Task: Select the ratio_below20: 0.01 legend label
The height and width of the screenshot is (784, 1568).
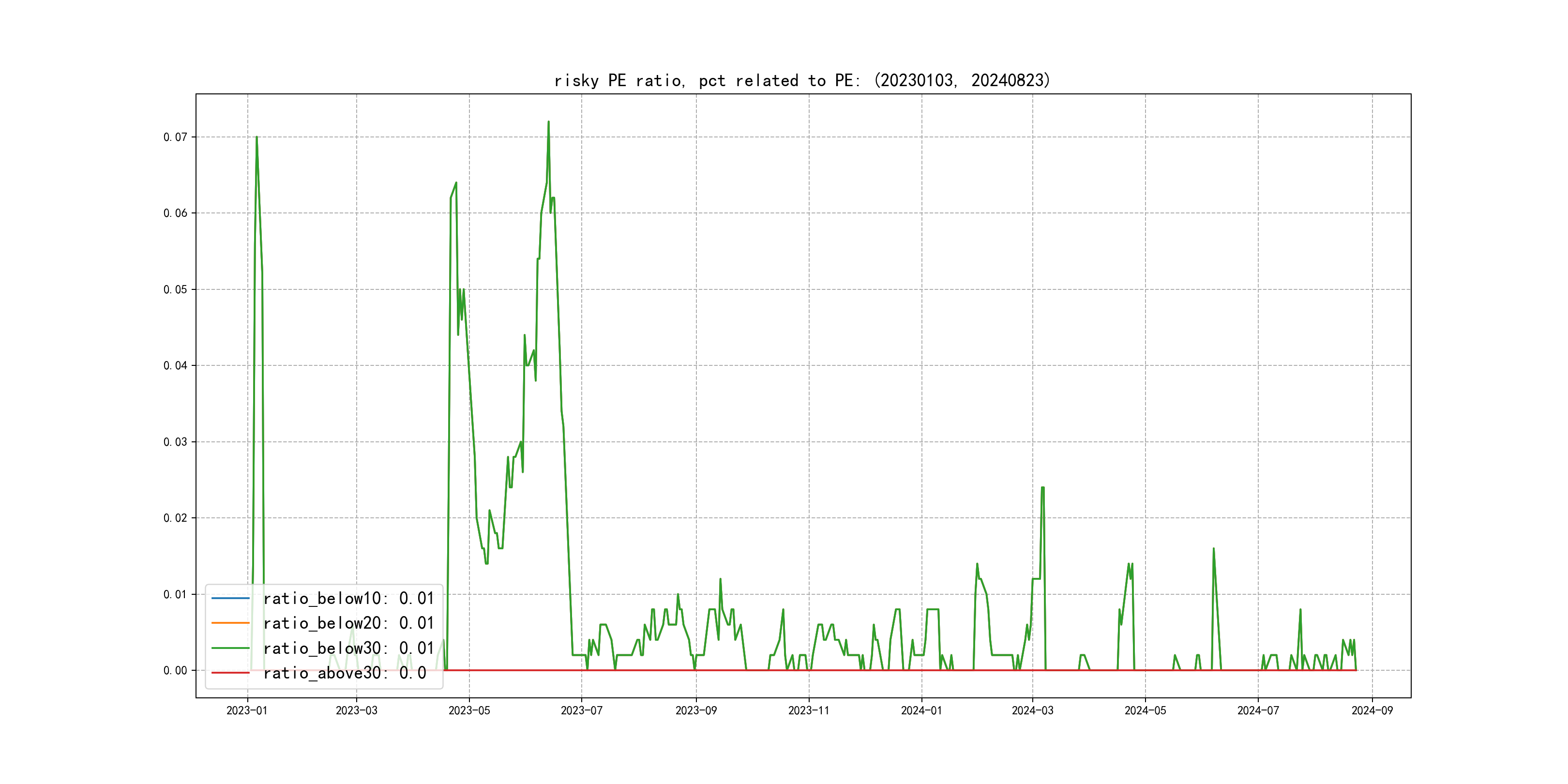Action: coord(348,623)
